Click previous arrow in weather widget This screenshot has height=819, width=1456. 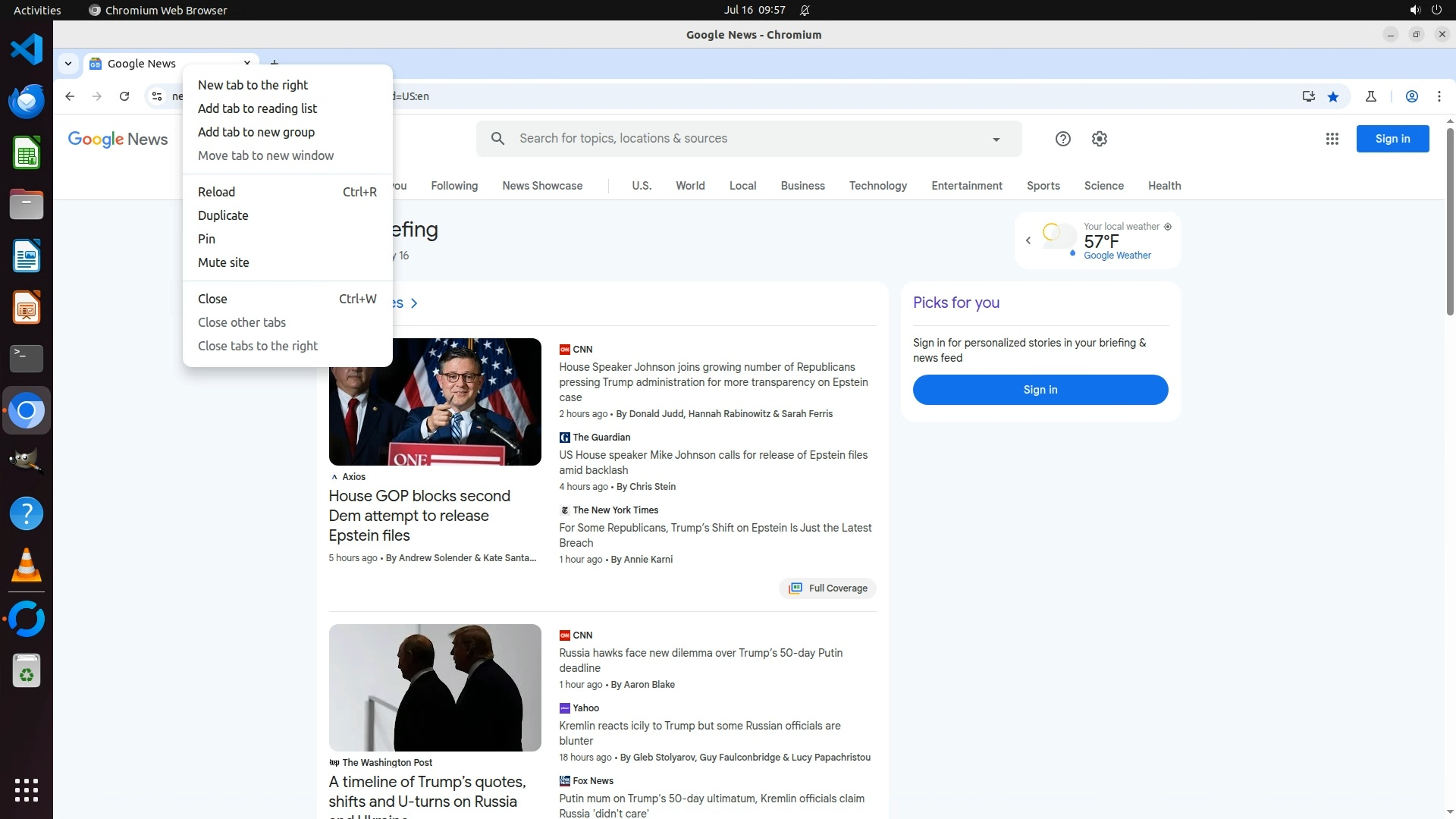pos(1028,240)
